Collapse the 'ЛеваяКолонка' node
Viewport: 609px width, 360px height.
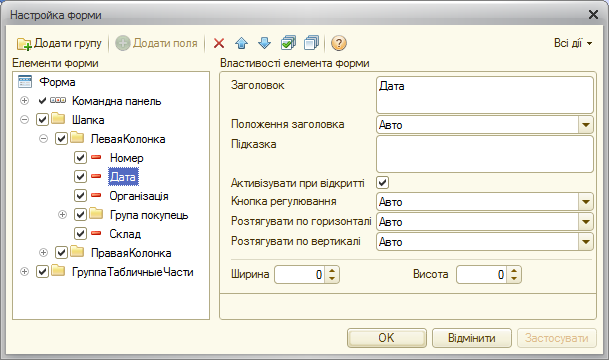44,139
